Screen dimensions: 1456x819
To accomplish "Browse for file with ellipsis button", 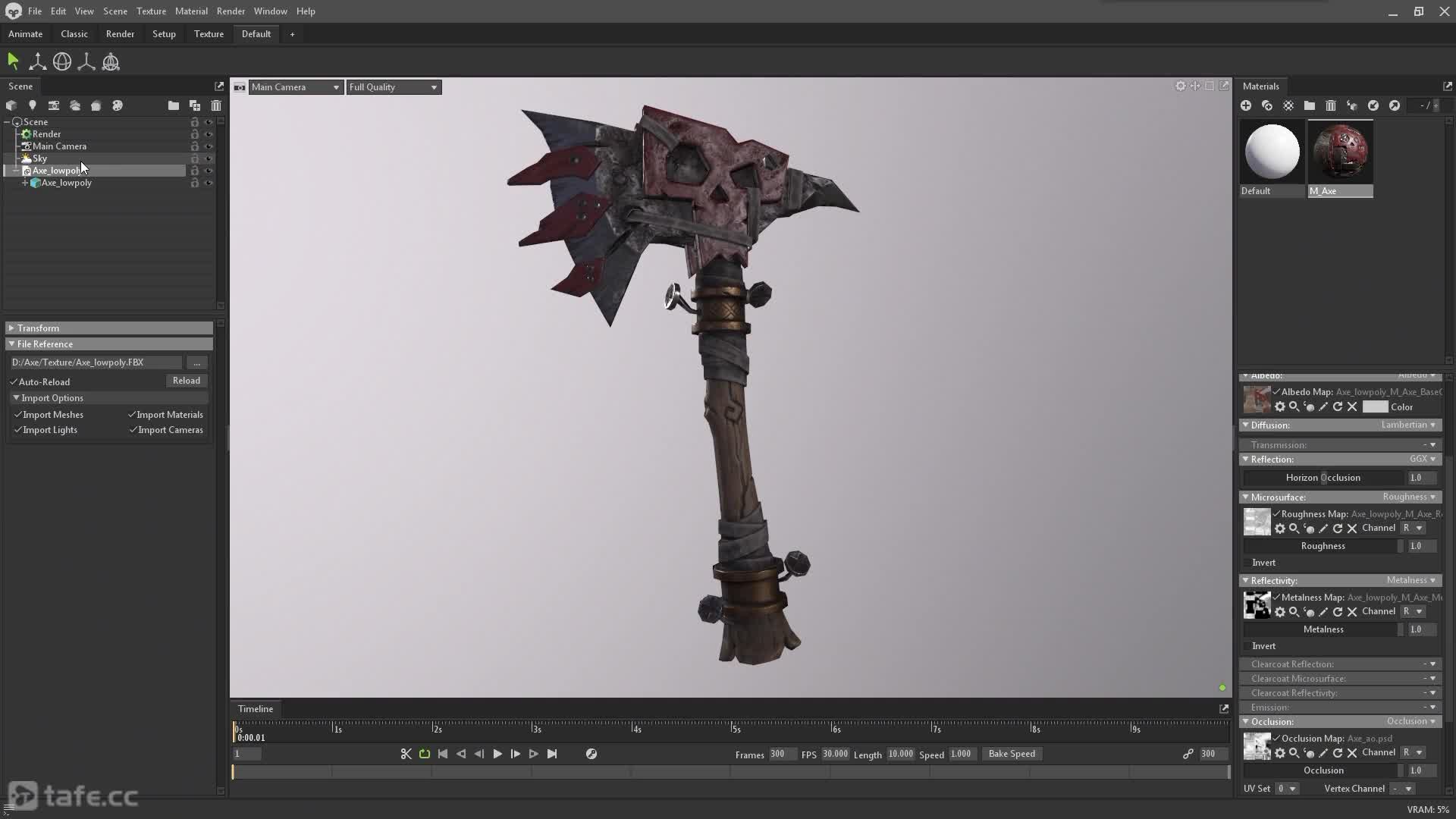I will (196, 362).
